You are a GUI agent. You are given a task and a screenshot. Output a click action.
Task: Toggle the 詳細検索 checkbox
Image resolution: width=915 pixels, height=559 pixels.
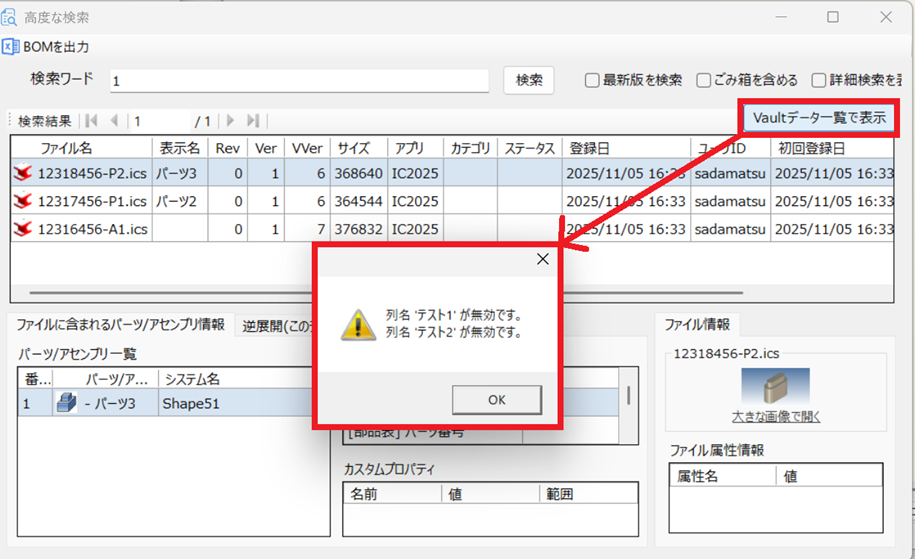point(819,80)
